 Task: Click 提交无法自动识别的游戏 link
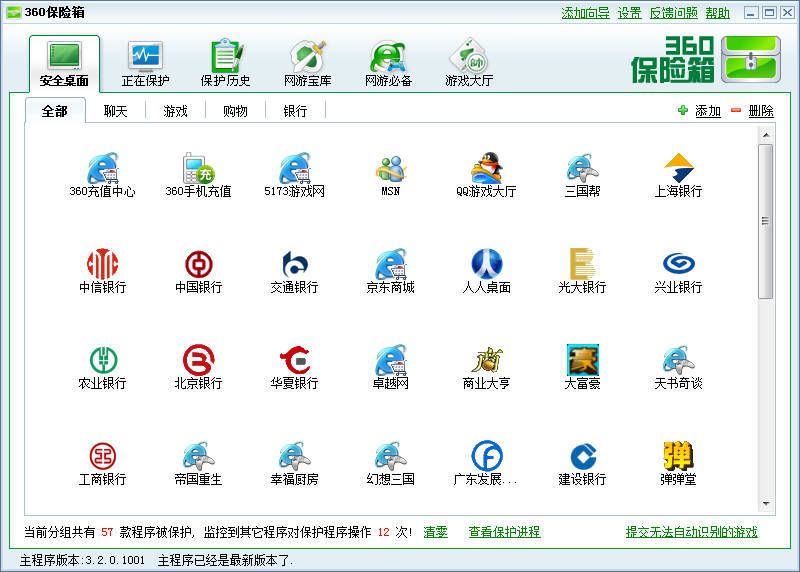coord(691,532)
